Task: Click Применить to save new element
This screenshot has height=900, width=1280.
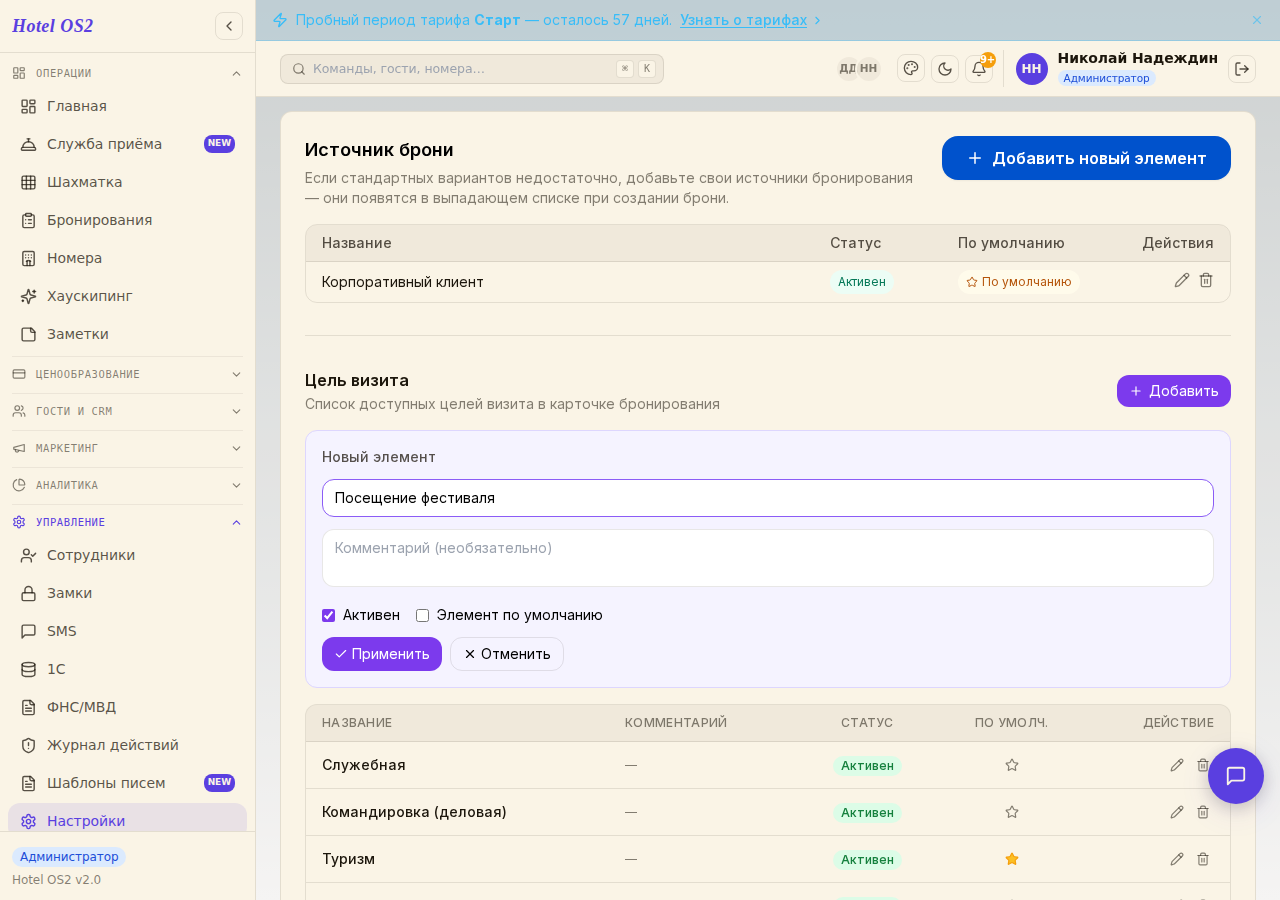Action: pyautogui.click(x=382, y=654)
